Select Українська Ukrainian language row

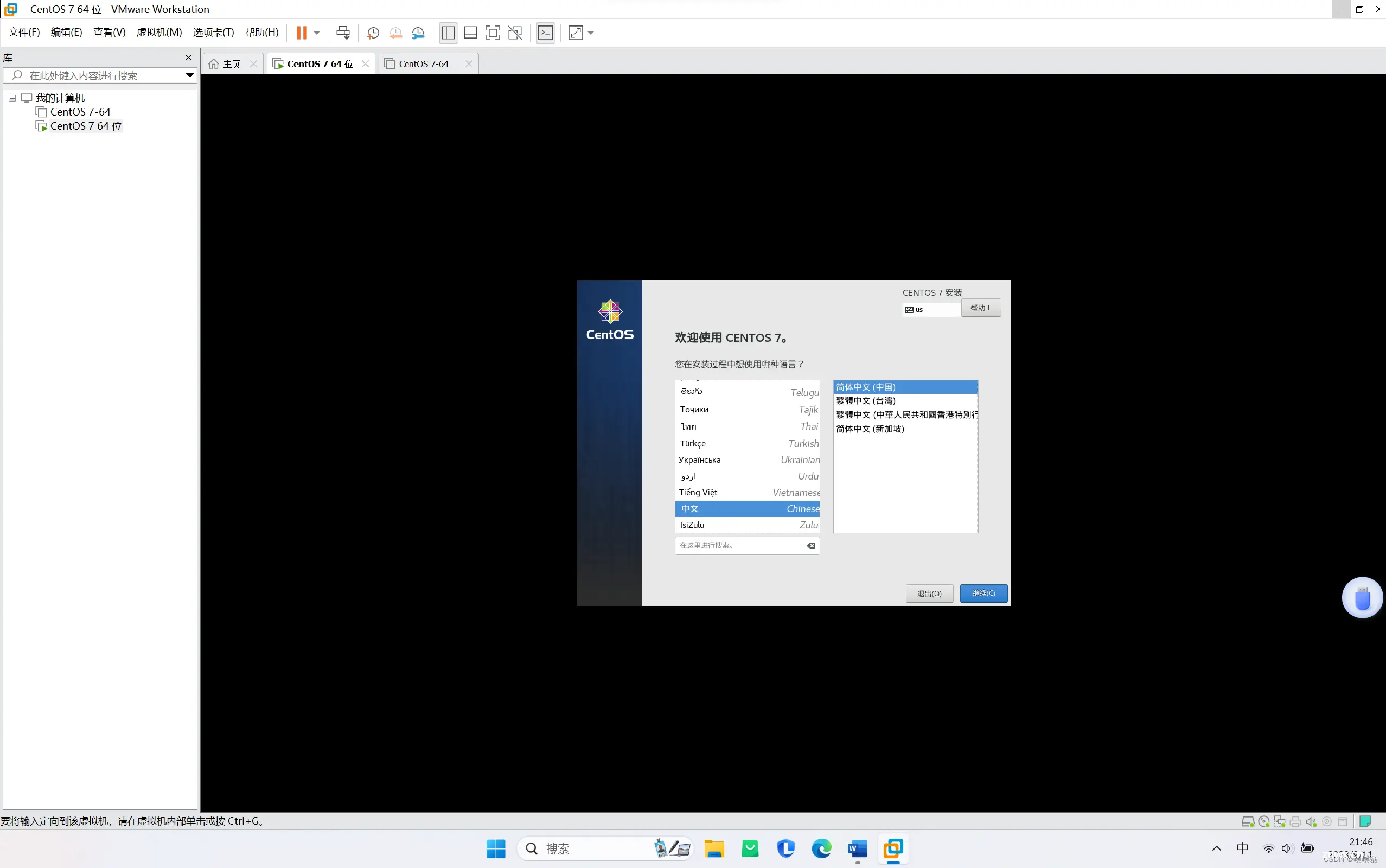point(747,460)
